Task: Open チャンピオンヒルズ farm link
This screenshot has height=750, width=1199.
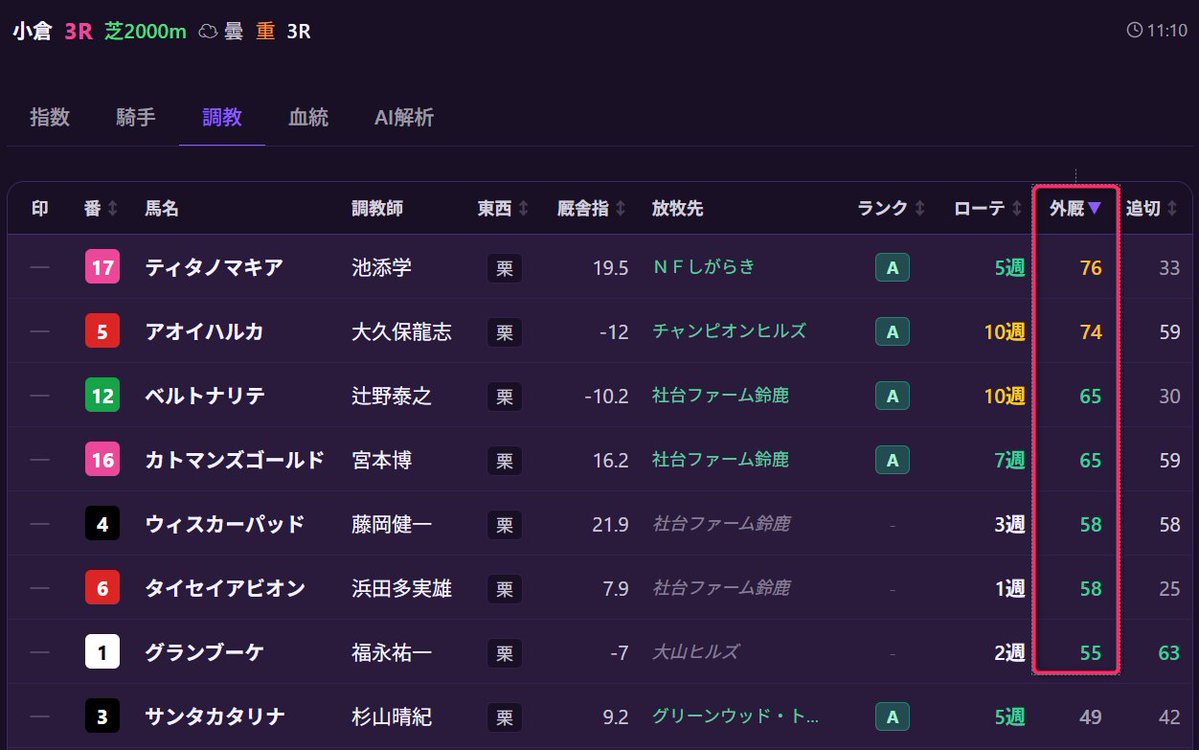Action: [729, 331]
